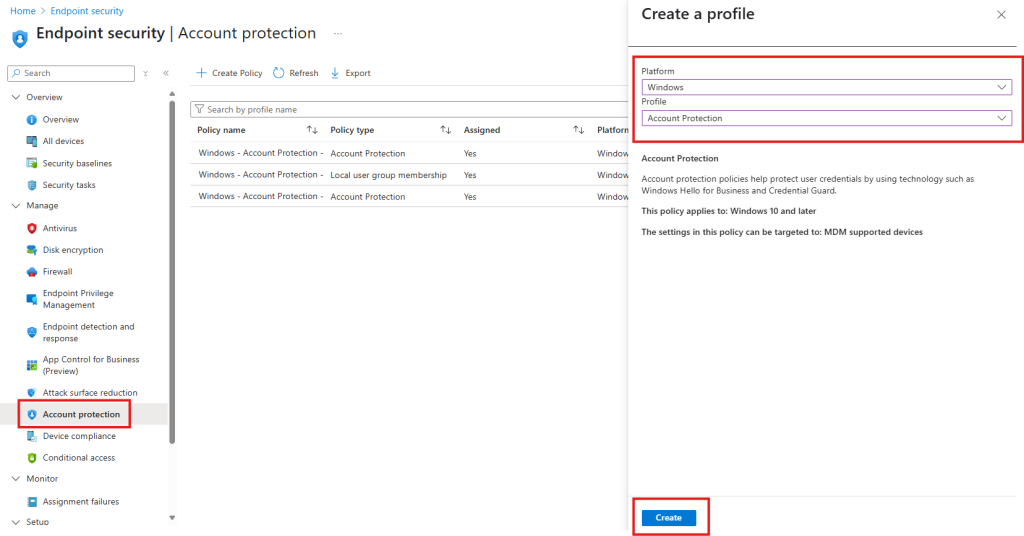Image resolution: width=1024 pixels, height=536 pixels.
Task: Click the Export download arrow icon
Action: pos(335,72)
